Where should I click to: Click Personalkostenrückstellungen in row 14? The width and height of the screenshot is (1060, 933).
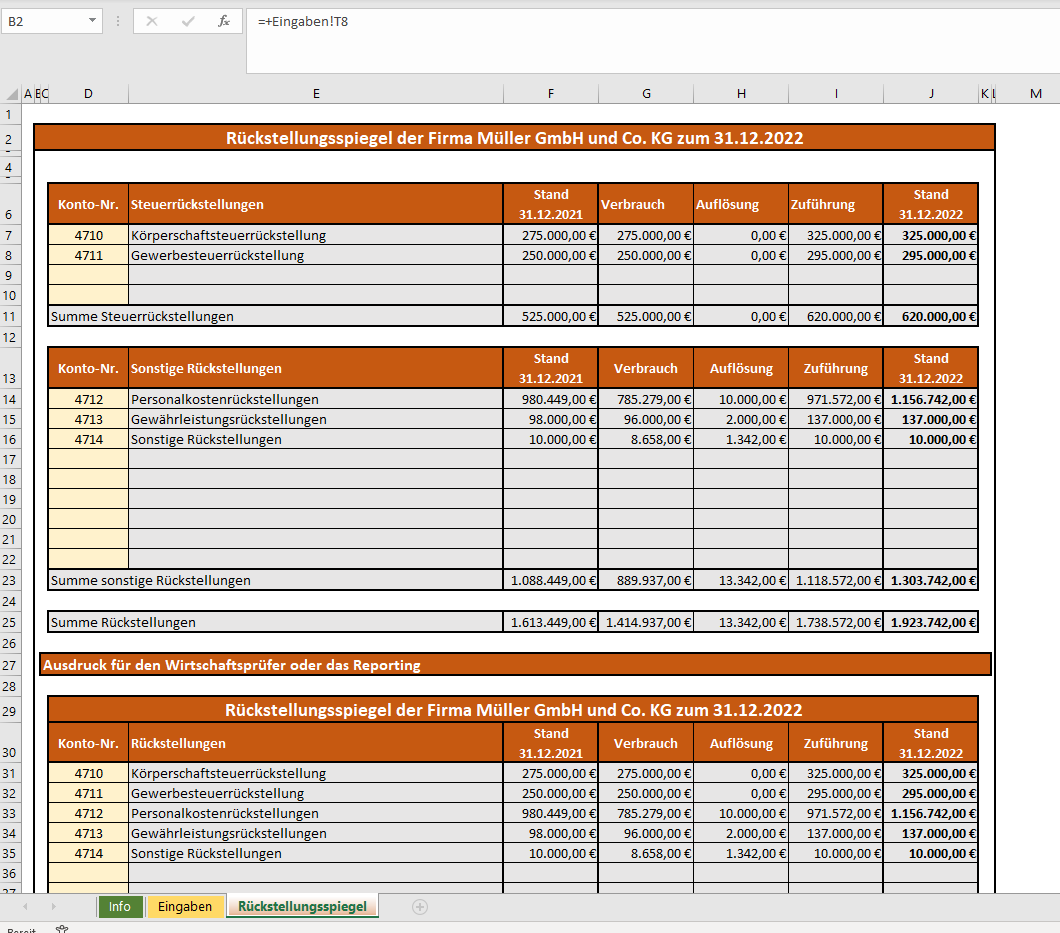316,400
